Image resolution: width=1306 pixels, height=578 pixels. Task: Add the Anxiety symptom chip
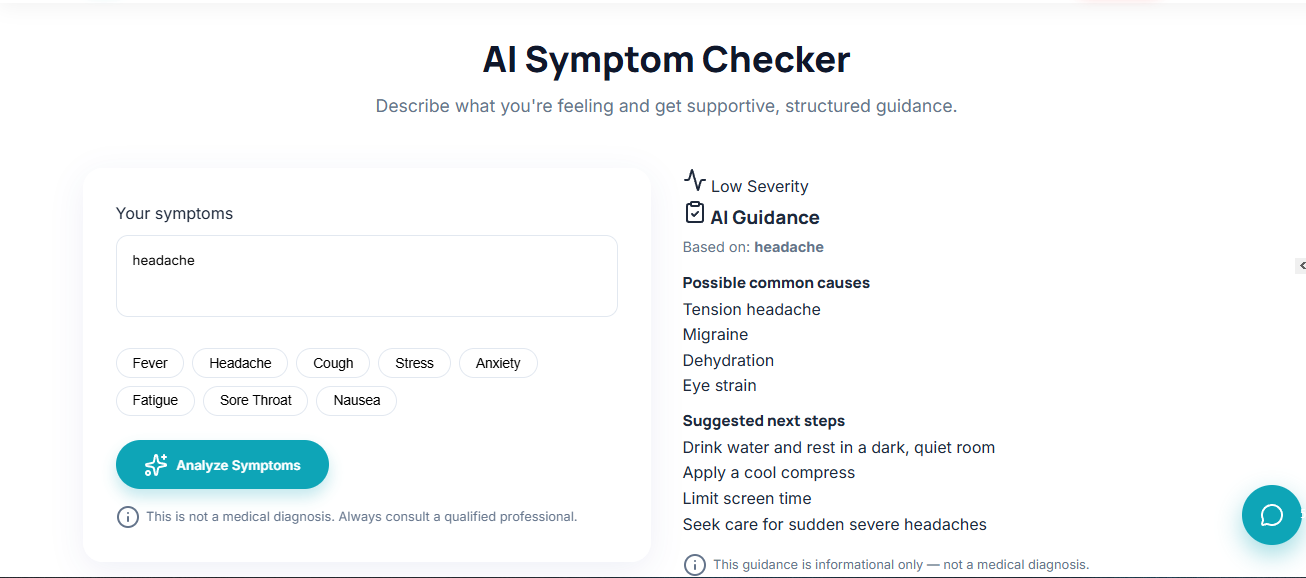(x=498, y=363)
